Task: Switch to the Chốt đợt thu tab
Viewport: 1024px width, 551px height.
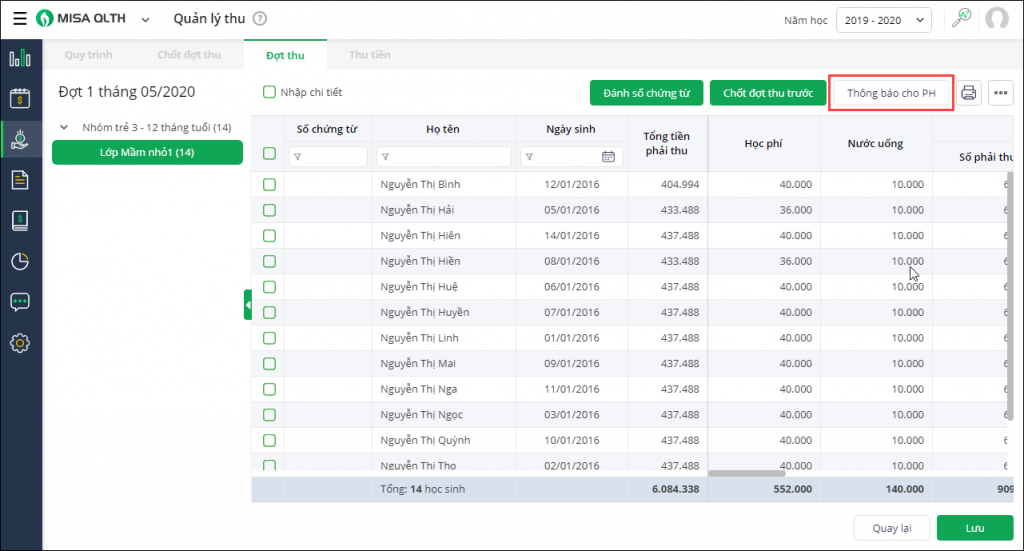Action: coord(189,55)
